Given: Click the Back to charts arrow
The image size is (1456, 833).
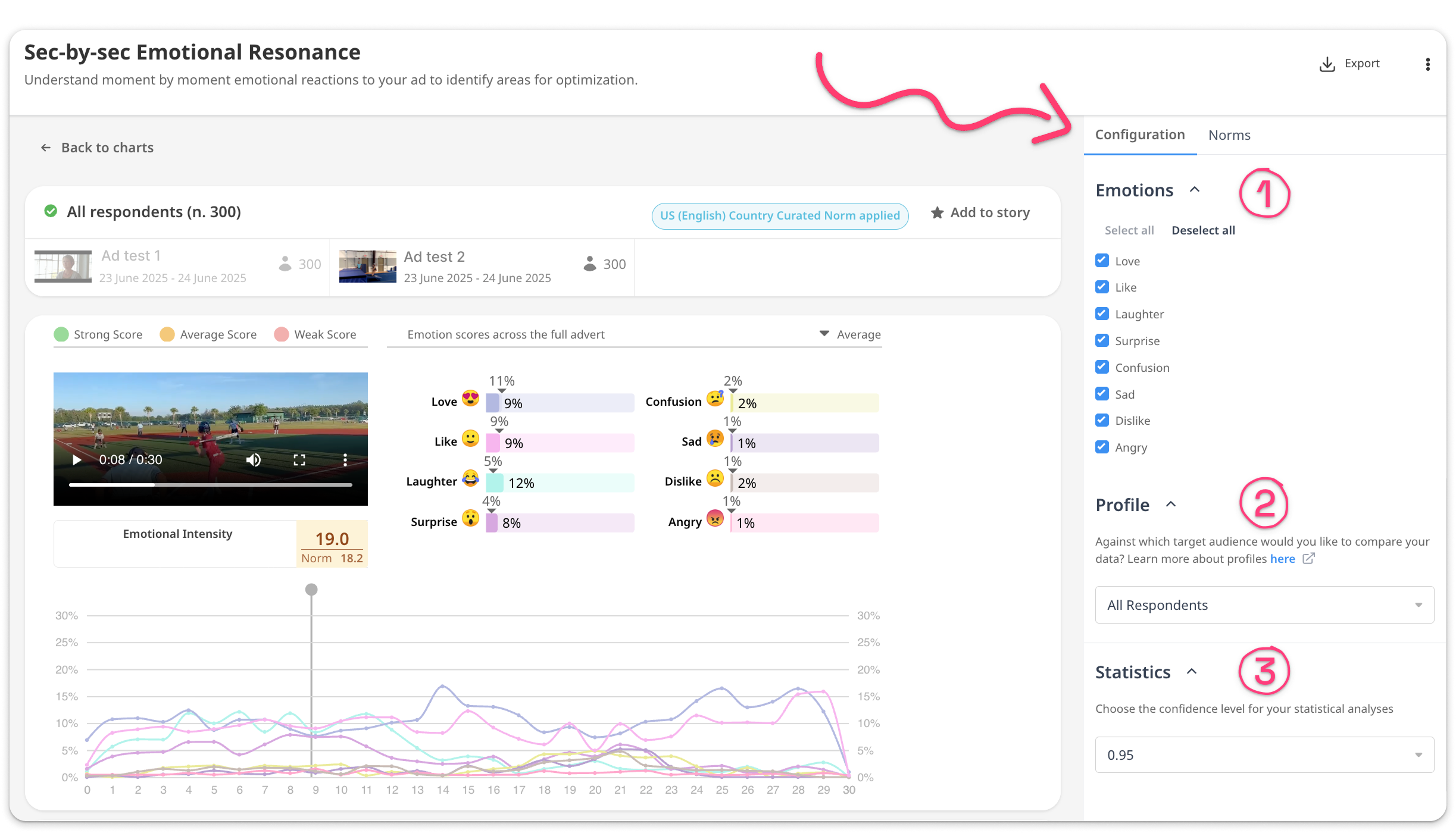Looking at the screenshot, I should (x=46, y=148).
